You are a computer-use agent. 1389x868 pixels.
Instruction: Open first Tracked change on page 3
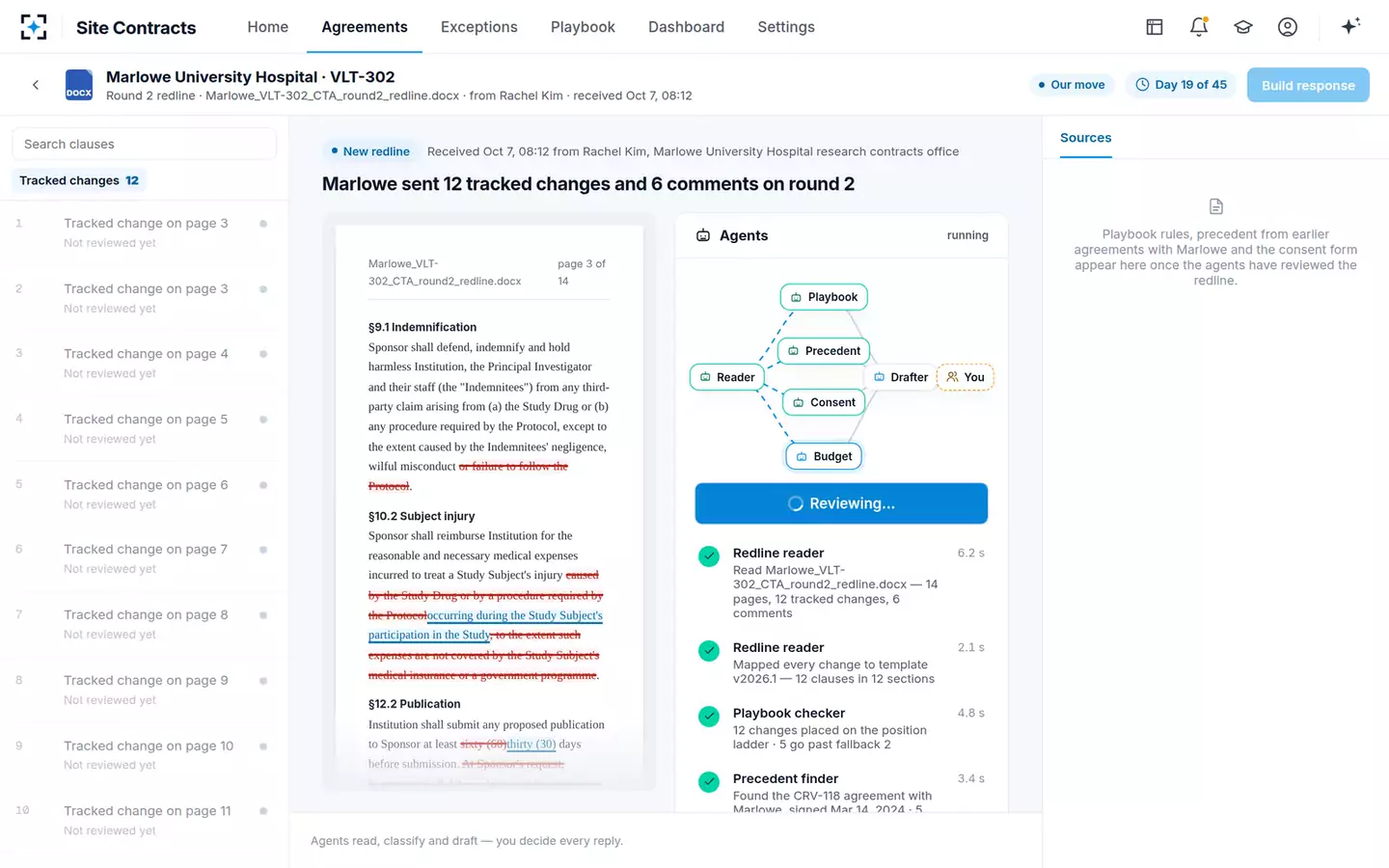pyautogui.click(x=145, y=232)
